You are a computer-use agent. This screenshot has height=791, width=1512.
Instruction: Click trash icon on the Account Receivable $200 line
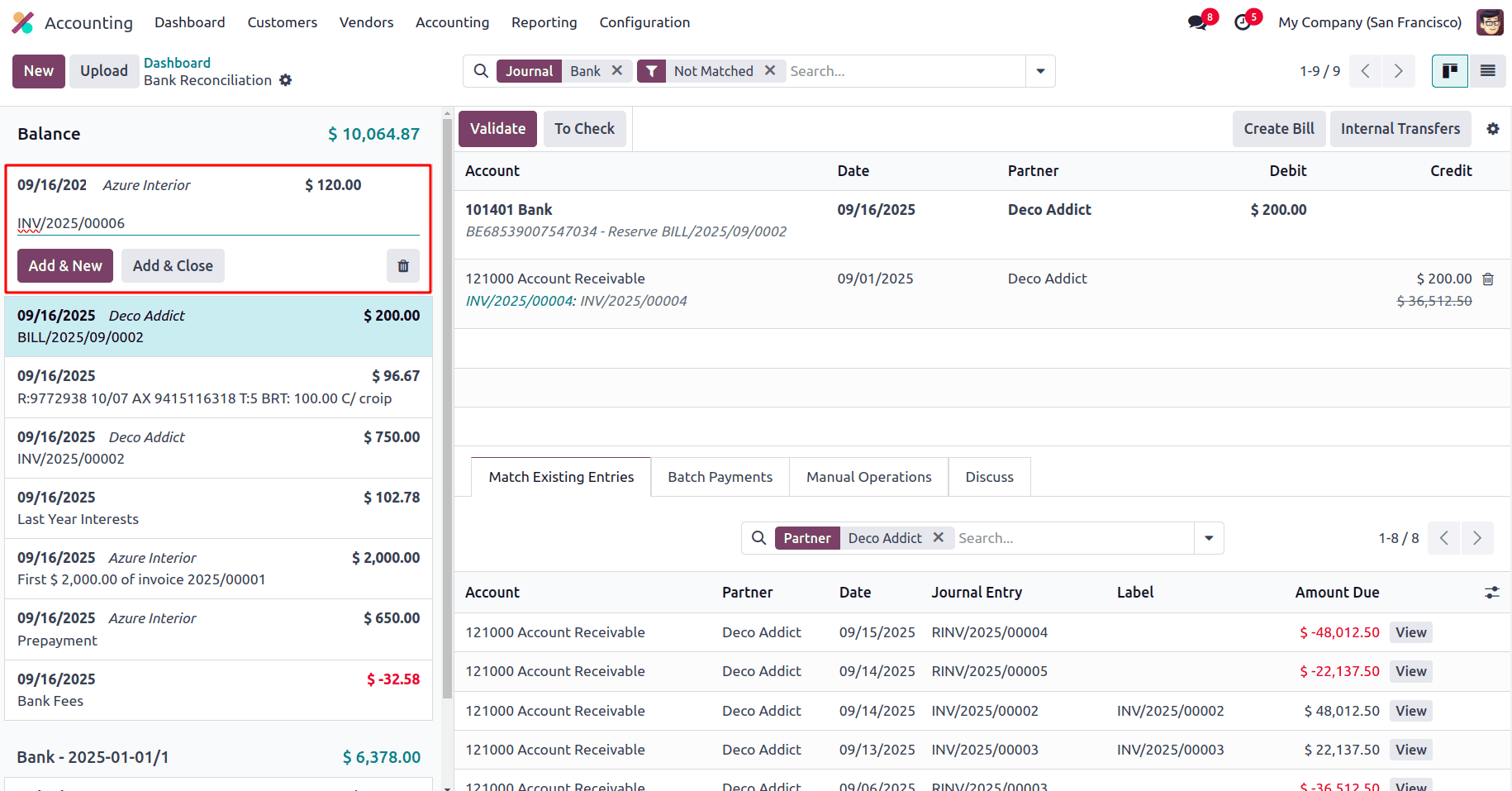coord(1488,279)
